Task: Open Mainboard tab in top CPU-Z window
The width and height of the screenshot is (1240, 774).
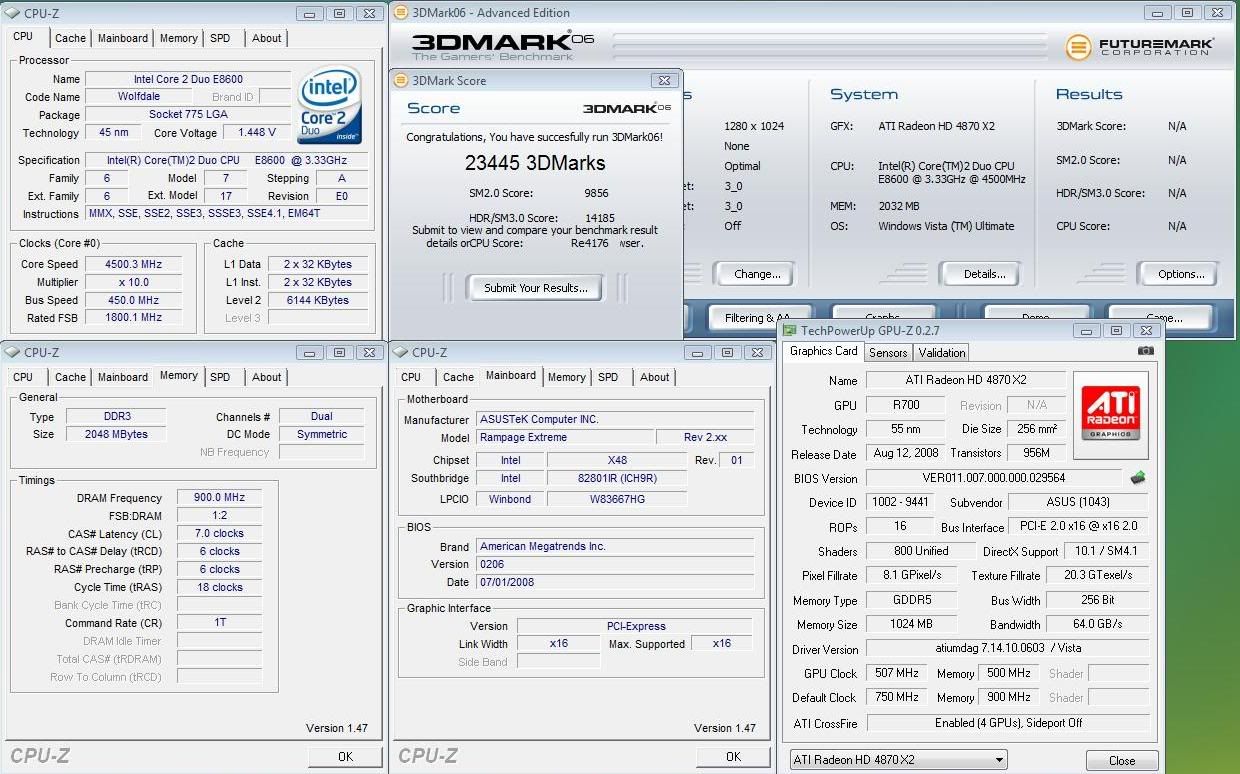Action: tap(123, 38)
